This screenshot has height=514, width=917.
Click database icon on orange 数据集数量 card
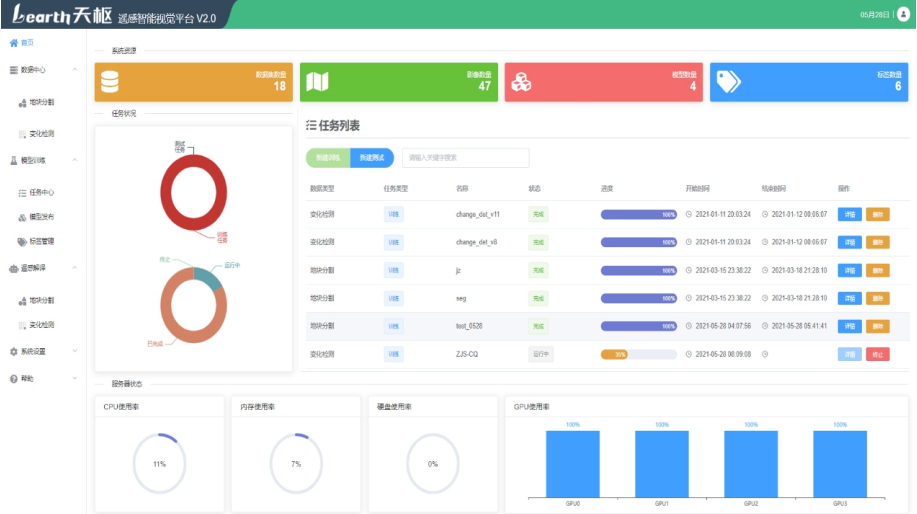coord(110,82)
